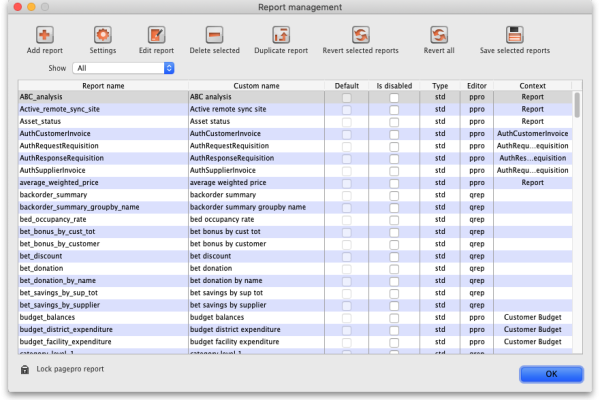
Task: Toggle Is disabled for Asset_status row
Action: pyautogui.click(x=394, y=121)
